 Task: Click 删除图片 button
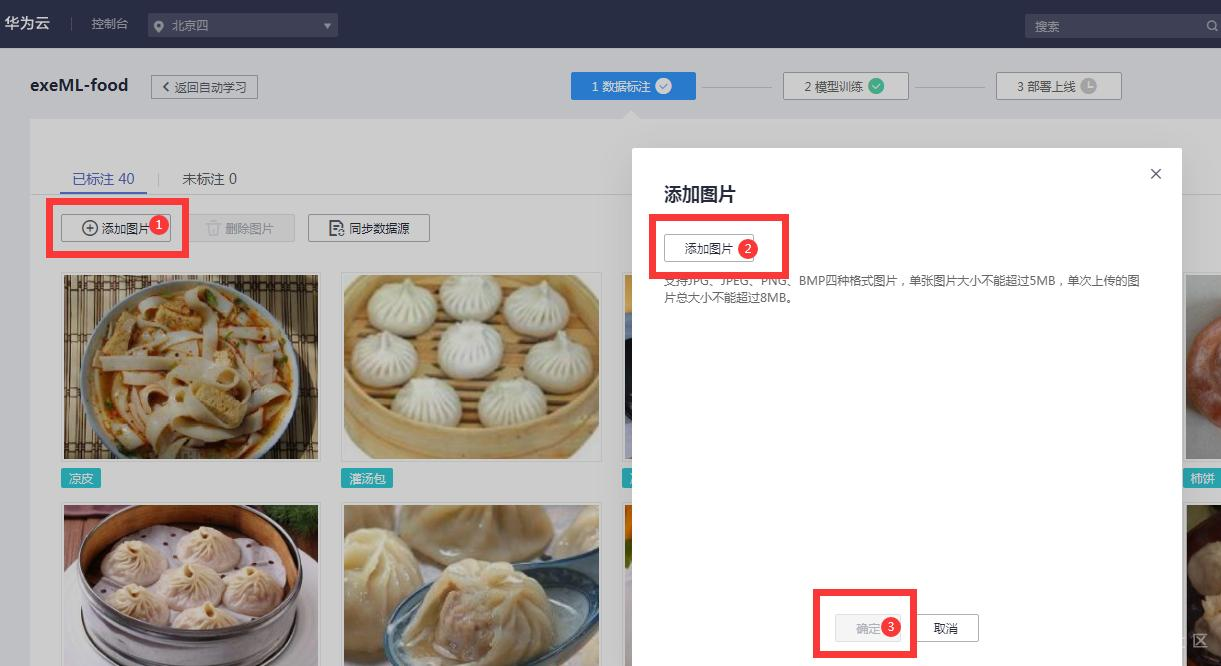click(x=240, y=228)
